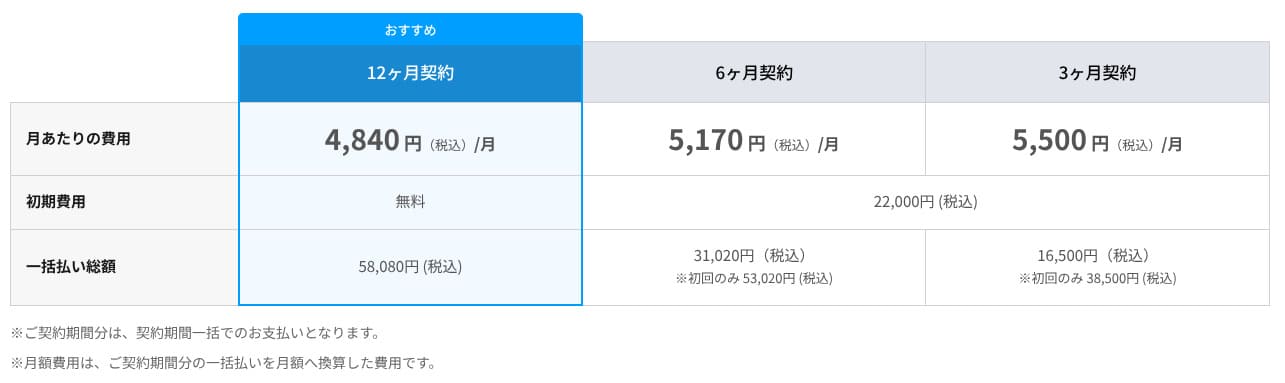The width and height of the screenshot is (1285, 383).
Task: Click the 5,170円 monthly price
Action: (717, 140)
